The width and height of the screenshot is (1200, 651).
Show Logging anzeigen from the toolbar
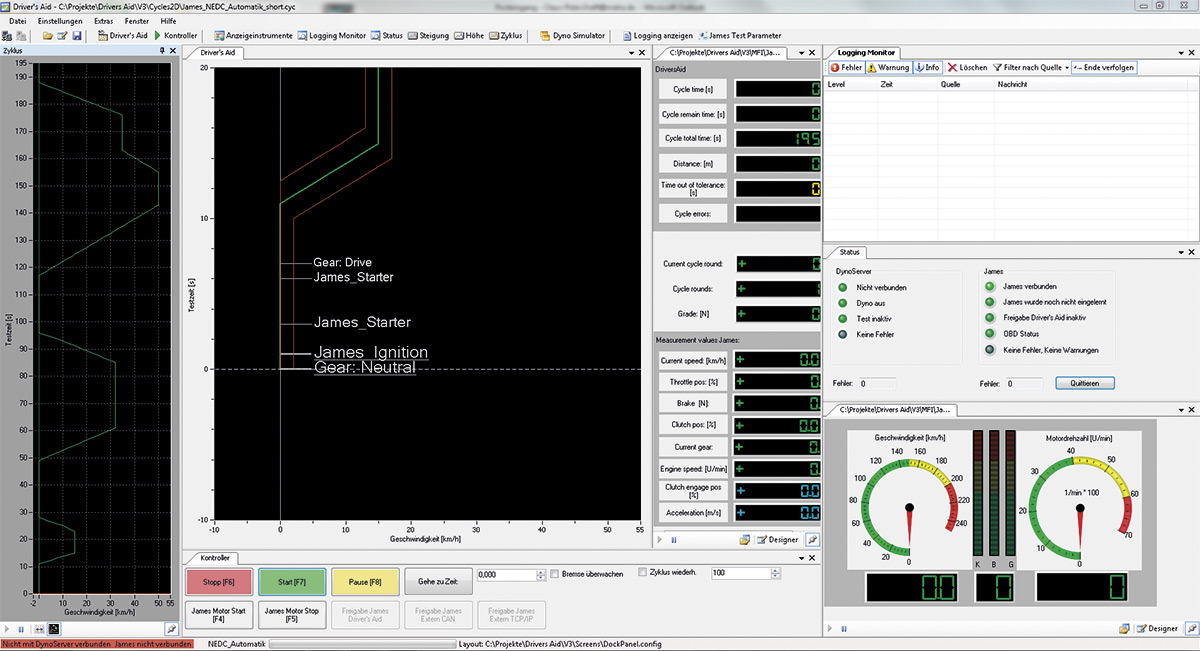coord(656,35)
